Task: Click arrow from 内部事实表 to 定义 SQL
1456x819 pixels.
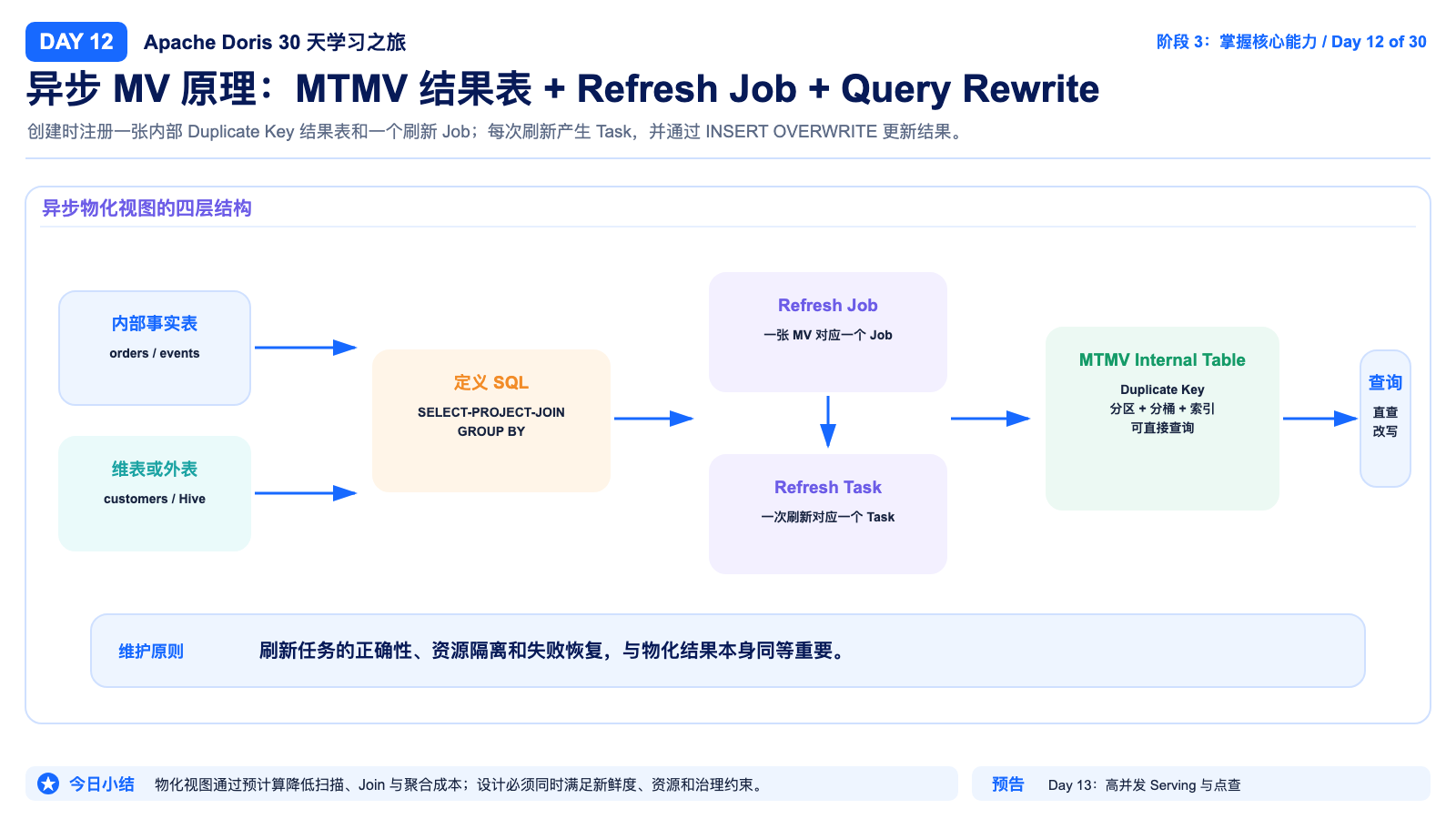Action: coord(306,348)
